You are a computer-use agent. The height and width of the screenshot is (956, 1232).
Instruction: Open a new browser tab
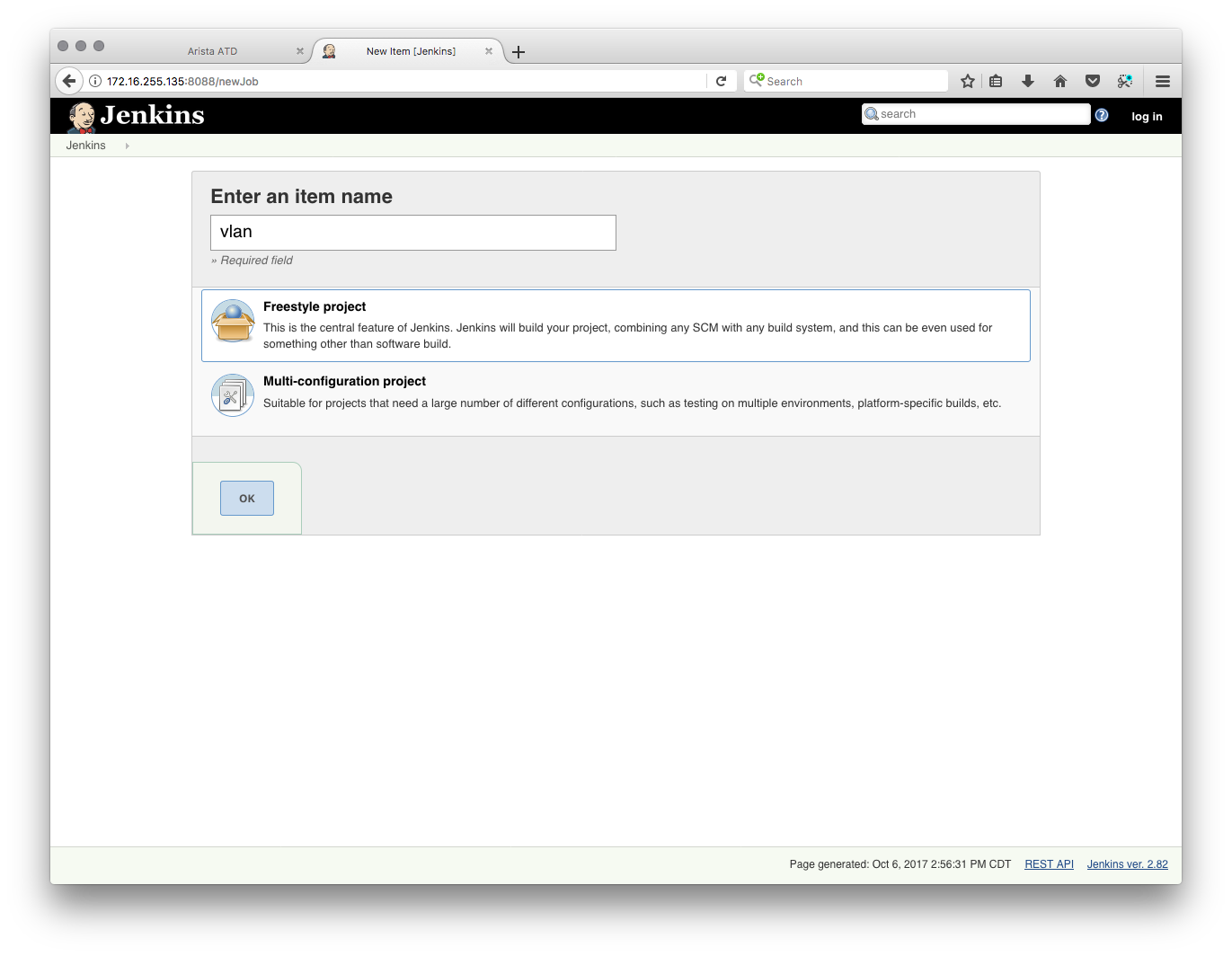pos(519,52)
